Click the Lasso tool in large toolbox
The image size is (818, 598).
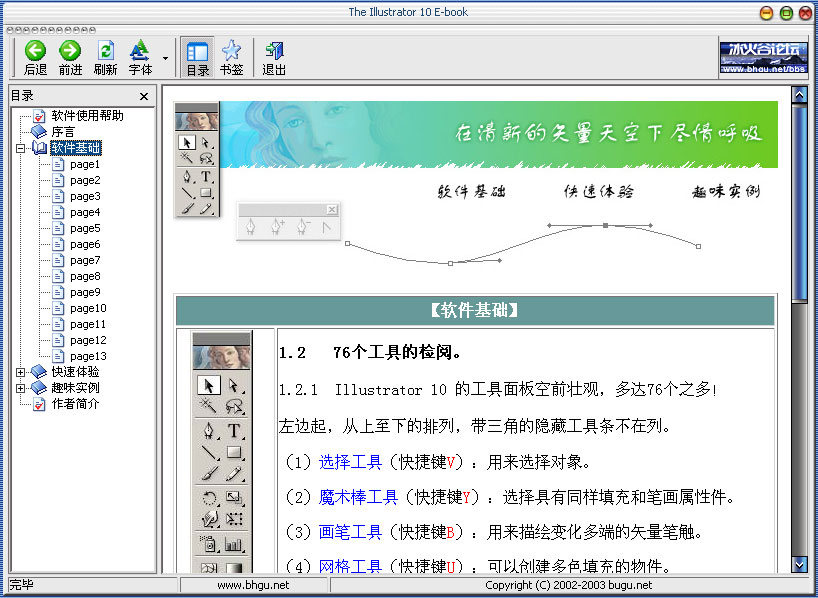234,405
